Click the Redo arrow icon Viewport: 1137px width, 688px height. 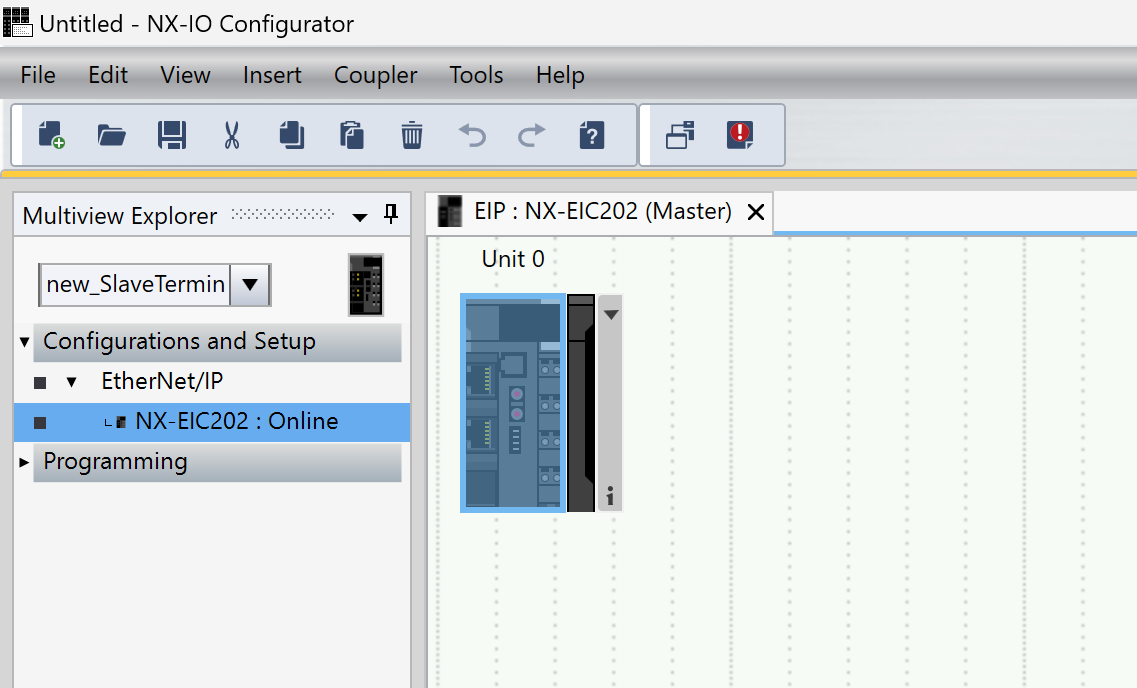tap(532, 135)
